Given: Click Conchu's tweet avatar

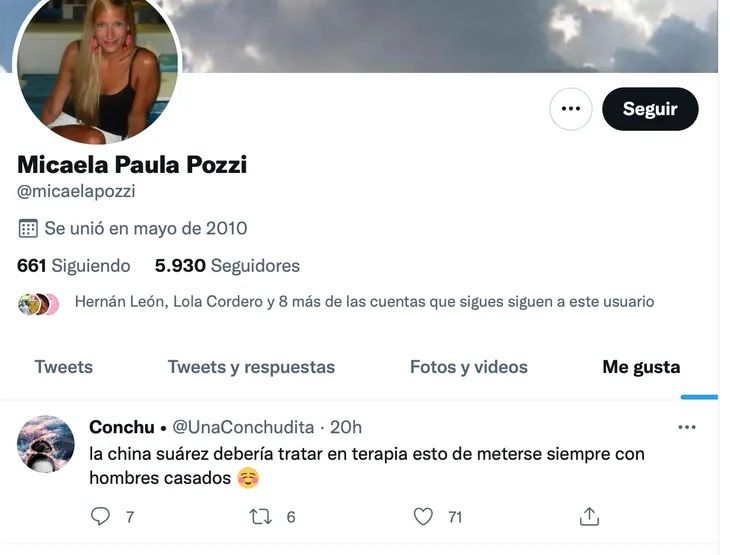Looking at the screenshot, I should (x=46, y=444).
